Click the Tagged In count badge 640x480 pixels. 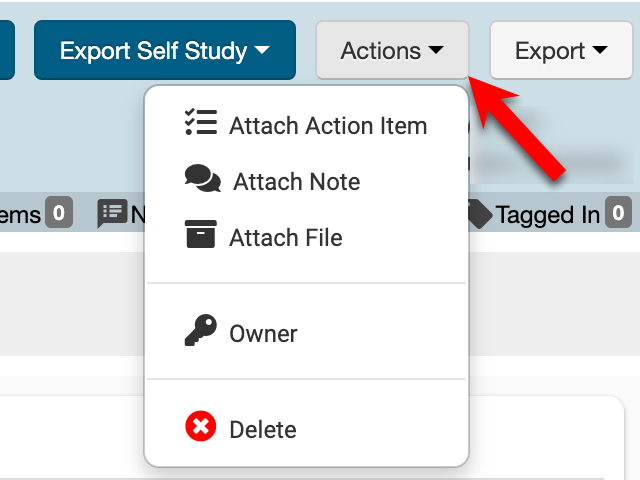620,213
